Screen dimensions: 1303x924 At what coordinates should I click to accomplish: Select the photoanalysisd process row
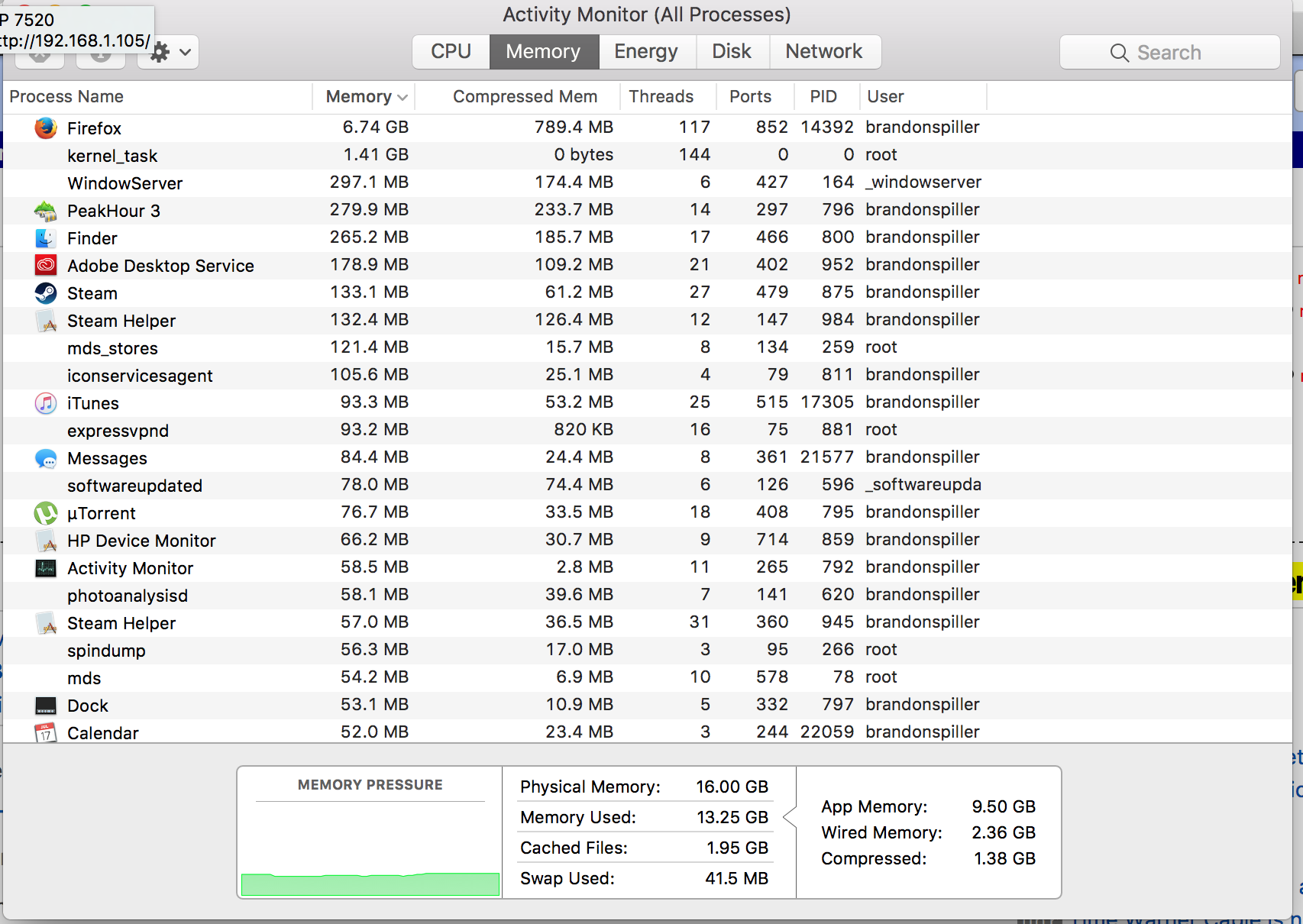[x=648, y=595]
